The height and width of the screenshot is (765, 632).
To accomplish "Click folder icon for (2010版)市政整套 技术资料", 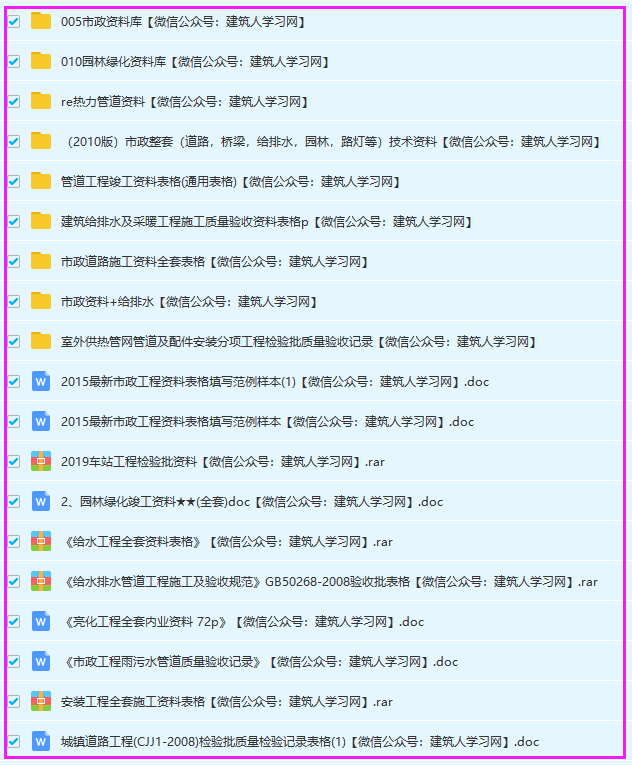I will tap(41, 141).
